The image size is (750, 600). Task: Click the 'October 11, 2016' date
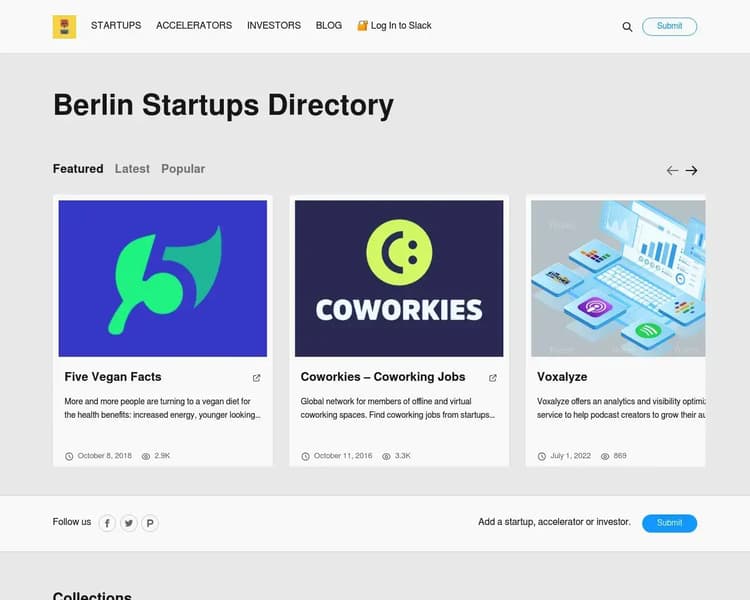343,456
